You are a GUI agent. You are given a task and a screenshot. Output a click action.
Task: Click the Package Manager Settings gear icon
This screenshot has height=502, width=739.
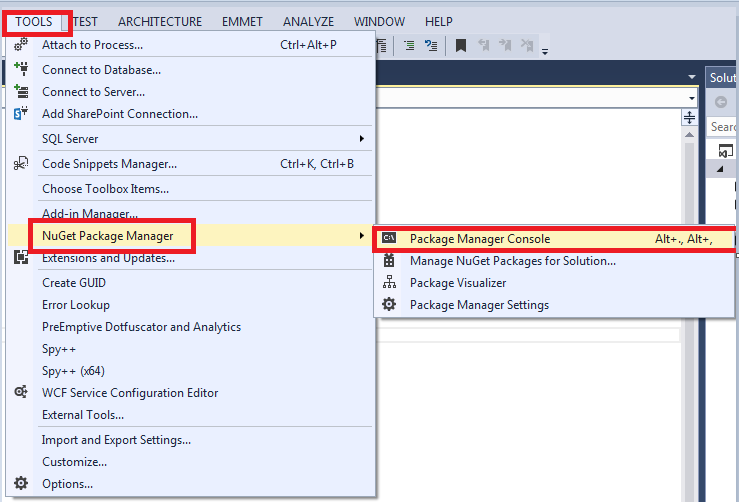[389, 304]
